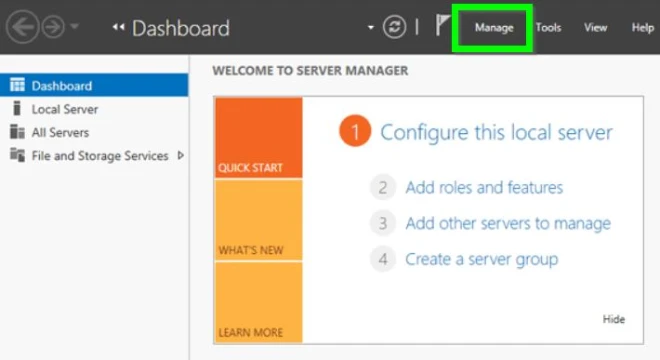Open the View menu
Image resolution: width=660 pixels, height=360 pixels.
[x=595, y=28]
